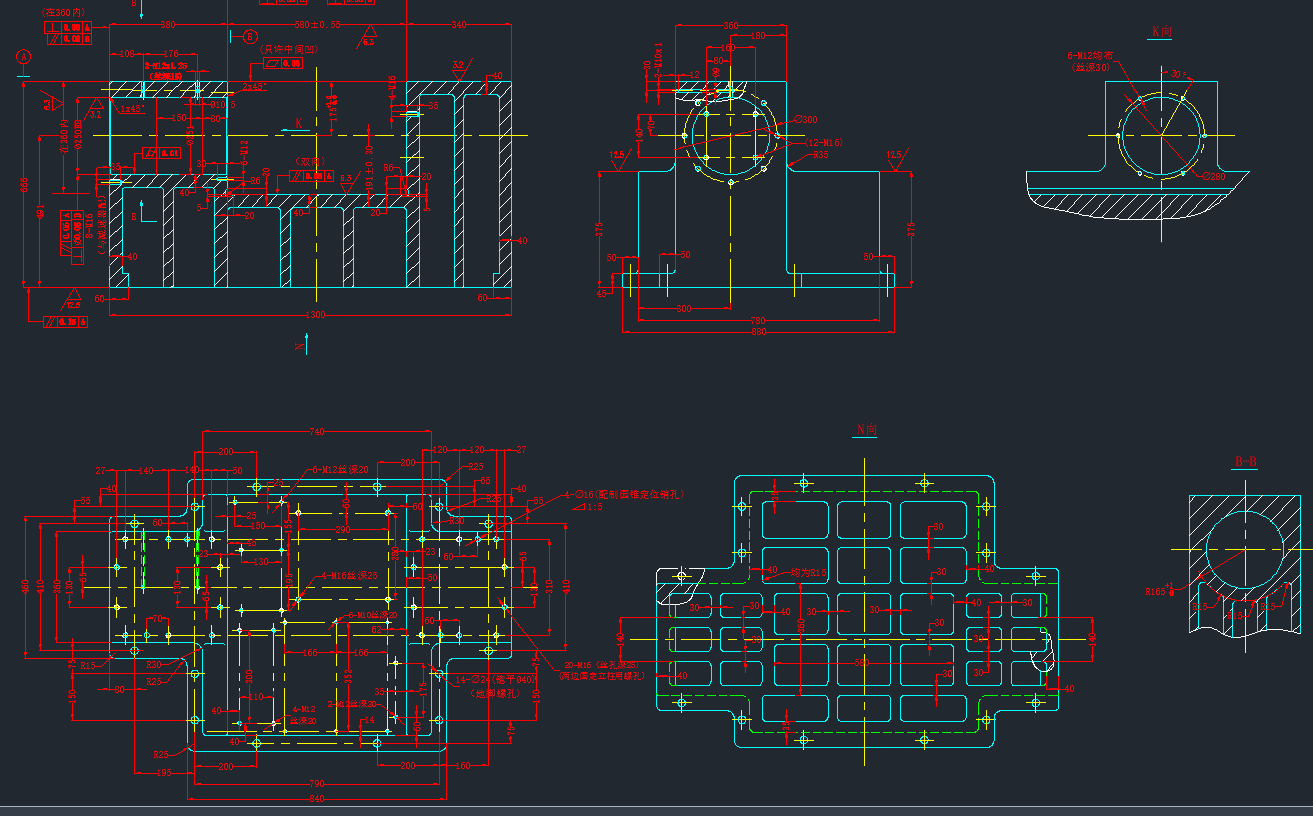1313x816 pixels.
Task: Select the 0.06 A tolerance frame near 双向
Action: tap(313, 175)
